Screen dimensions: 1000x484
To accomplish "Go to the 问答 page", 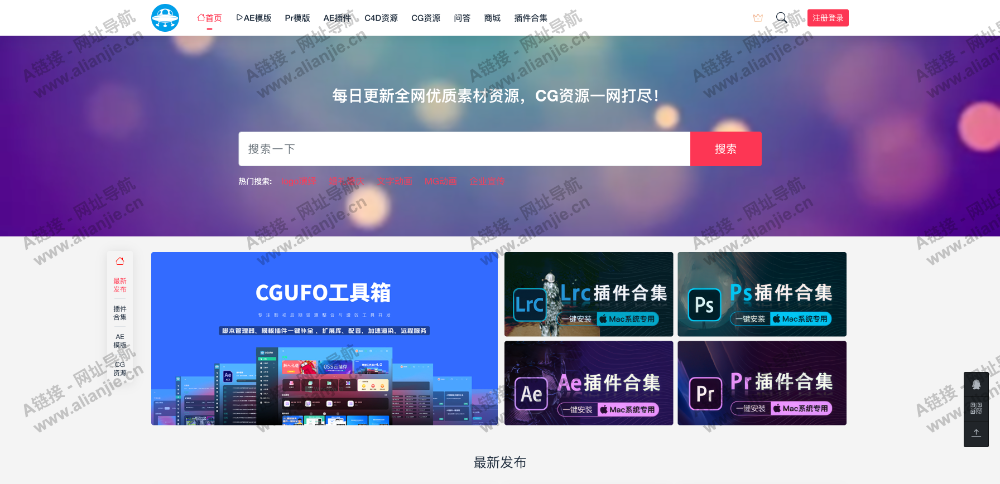I will click(x=462, y=18).
